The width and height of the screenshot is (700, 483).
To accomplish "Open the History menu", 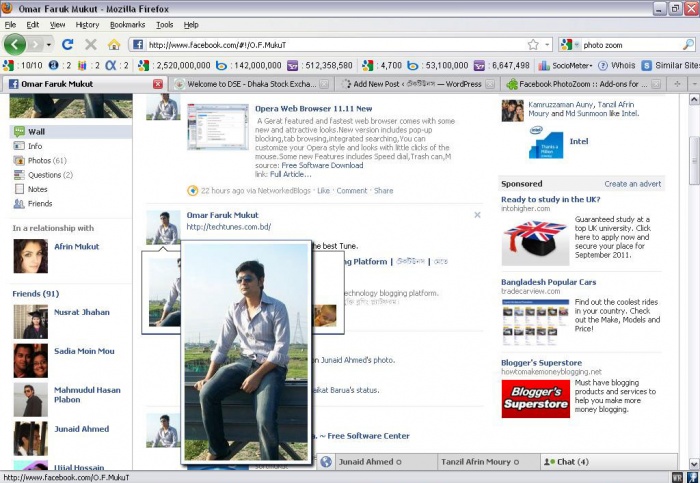I will point(87,25).
